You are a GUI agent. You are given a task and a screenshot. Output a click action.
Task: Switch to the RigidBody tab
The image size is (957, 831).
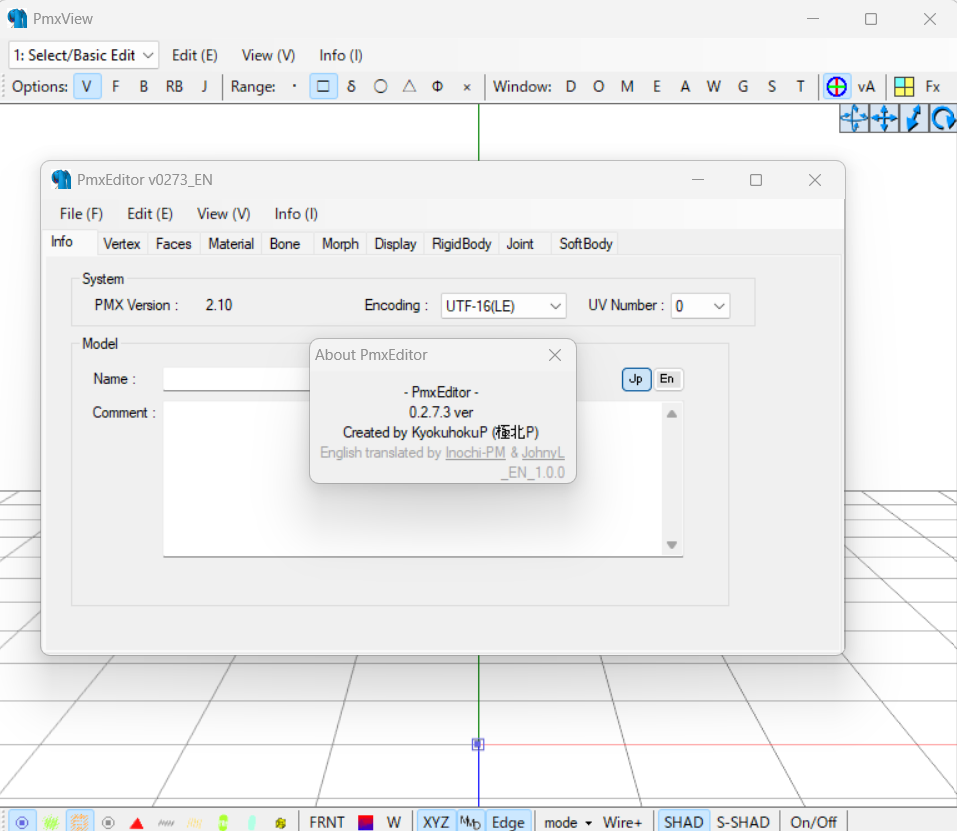pyautogui.click(x=461, y=243)
